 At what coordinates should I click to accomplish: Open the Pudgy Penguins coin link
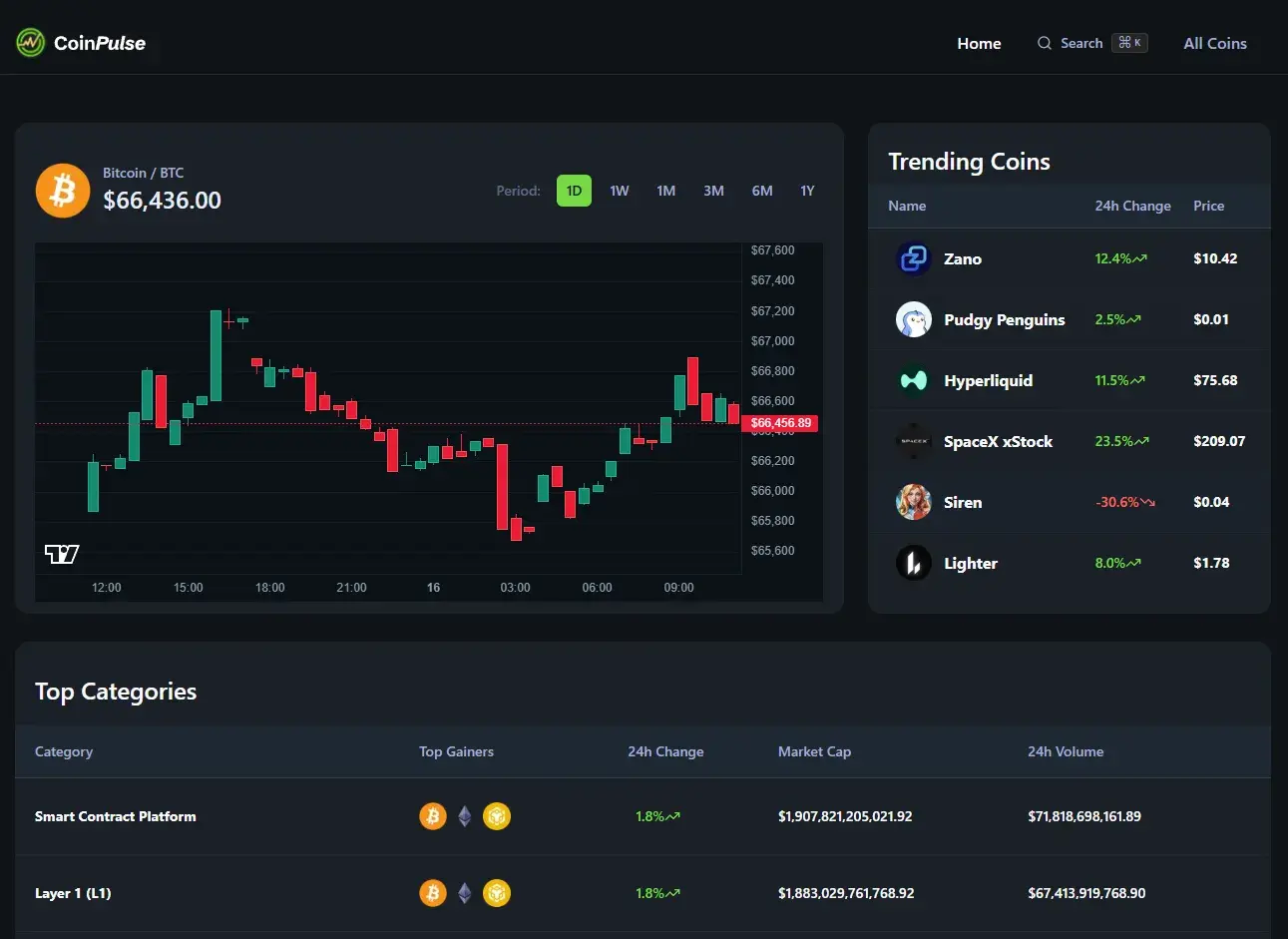pyautogui.click(x=1005, y=319)
